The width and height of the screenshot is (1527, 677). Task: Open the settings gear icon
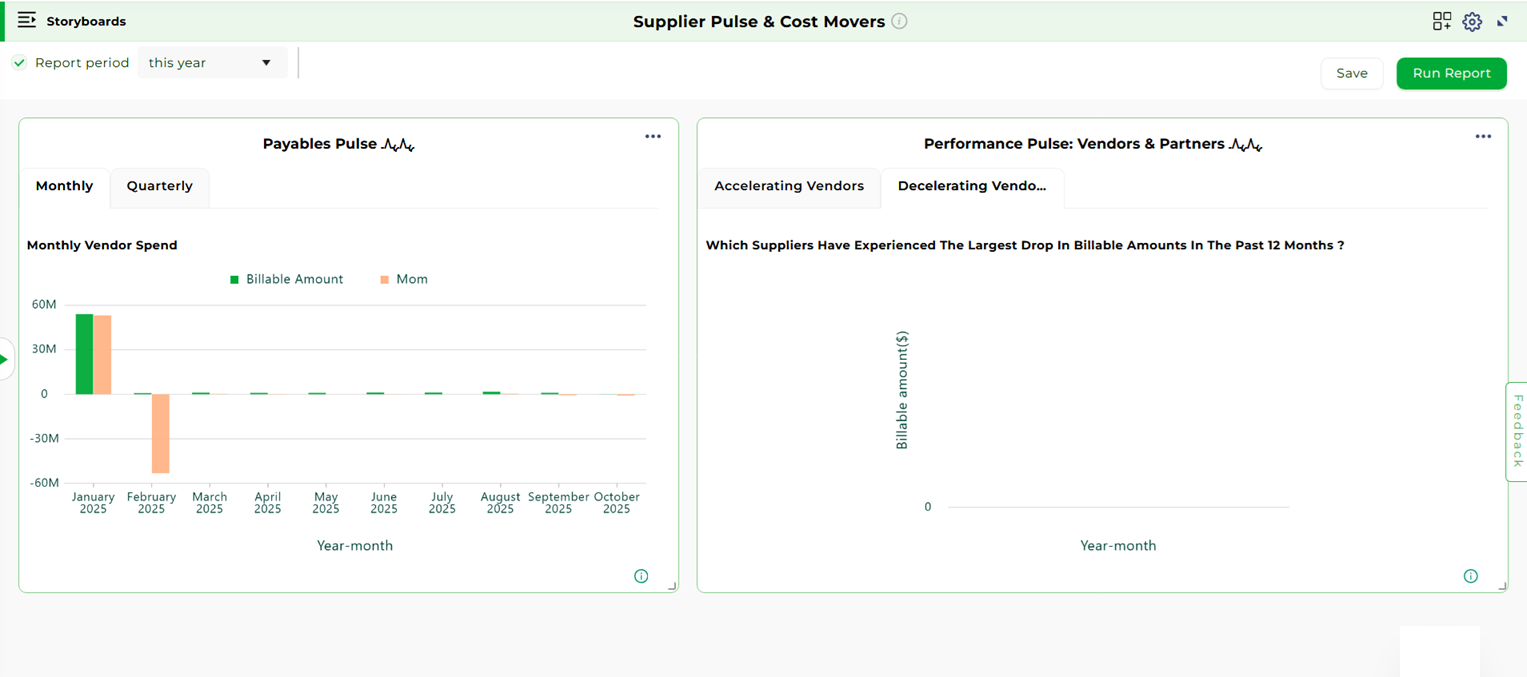point(1471,22)
